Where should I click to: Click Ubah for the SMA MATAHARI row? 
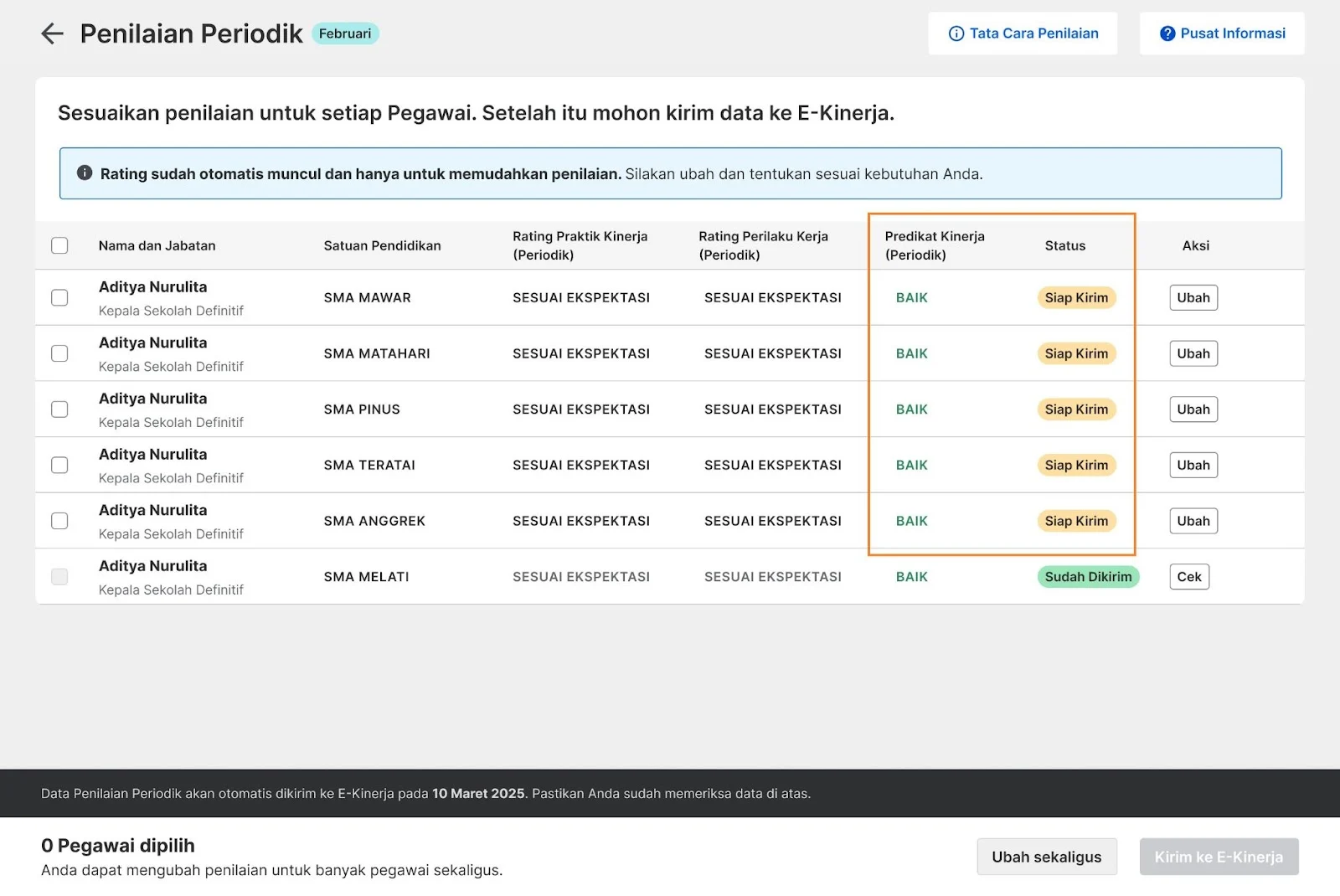tap(1193, 353)
